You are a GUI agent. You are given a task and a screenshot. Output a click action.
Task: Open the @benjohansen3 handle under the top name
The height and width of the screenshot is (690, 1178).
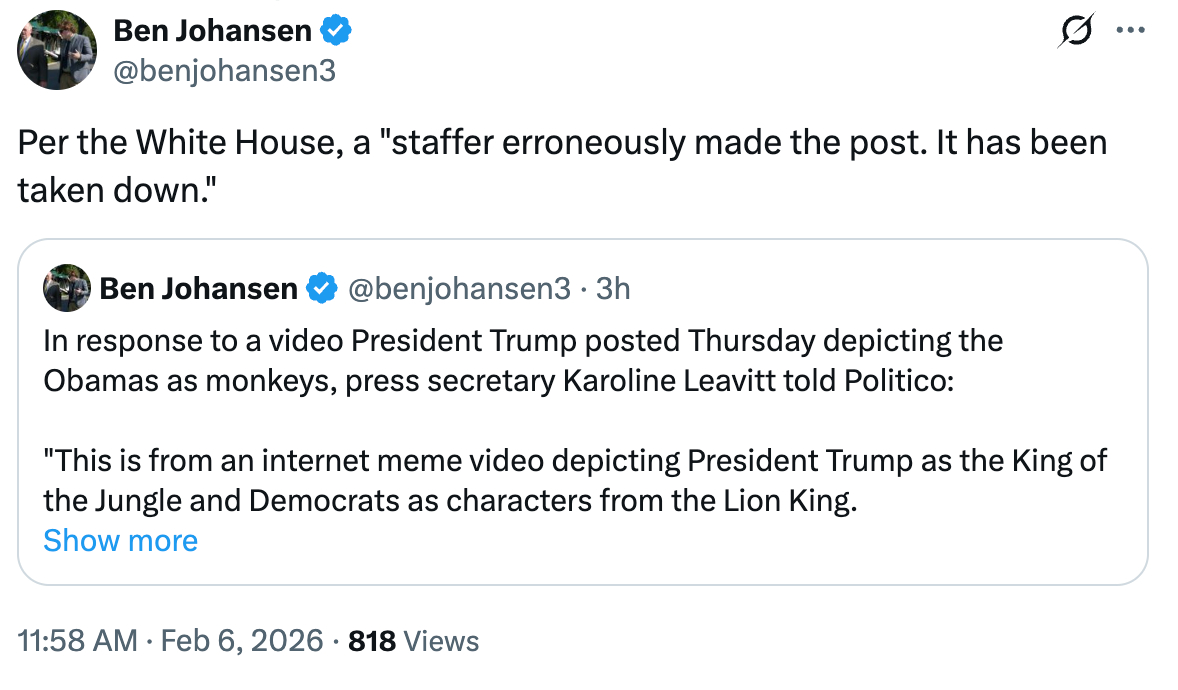pyautogui.click(x=224, y=71)
